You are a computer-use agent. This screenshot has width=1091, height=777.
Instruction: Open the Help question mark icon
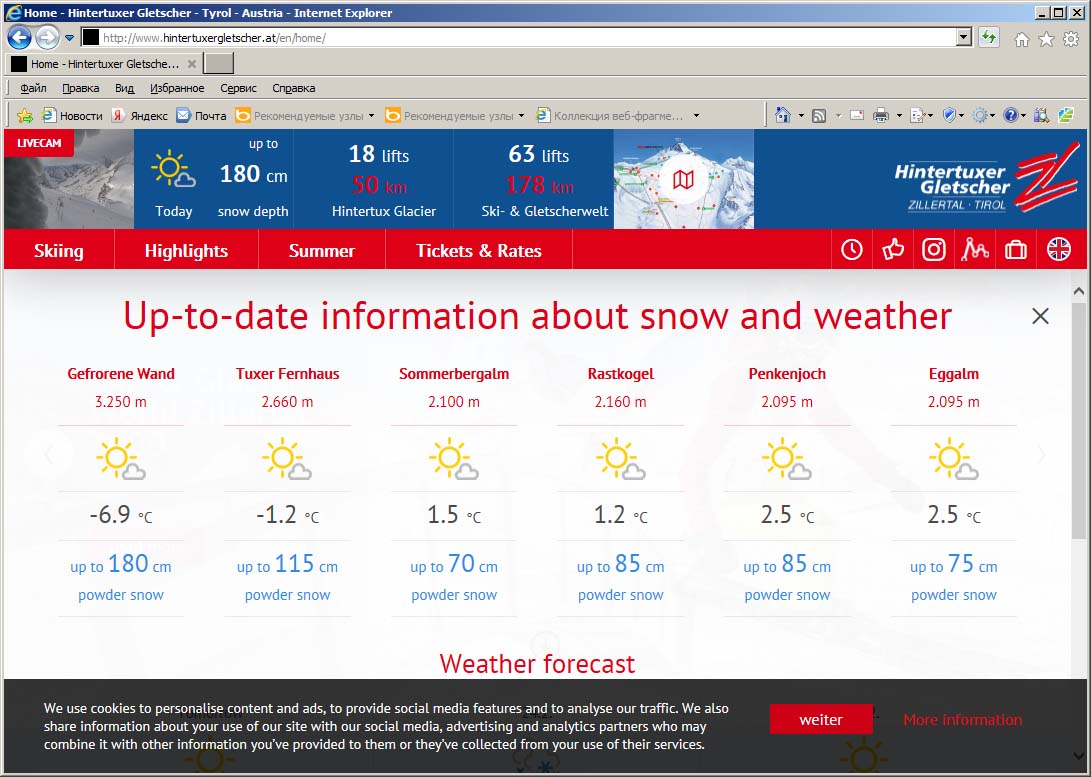point(1011,115)
